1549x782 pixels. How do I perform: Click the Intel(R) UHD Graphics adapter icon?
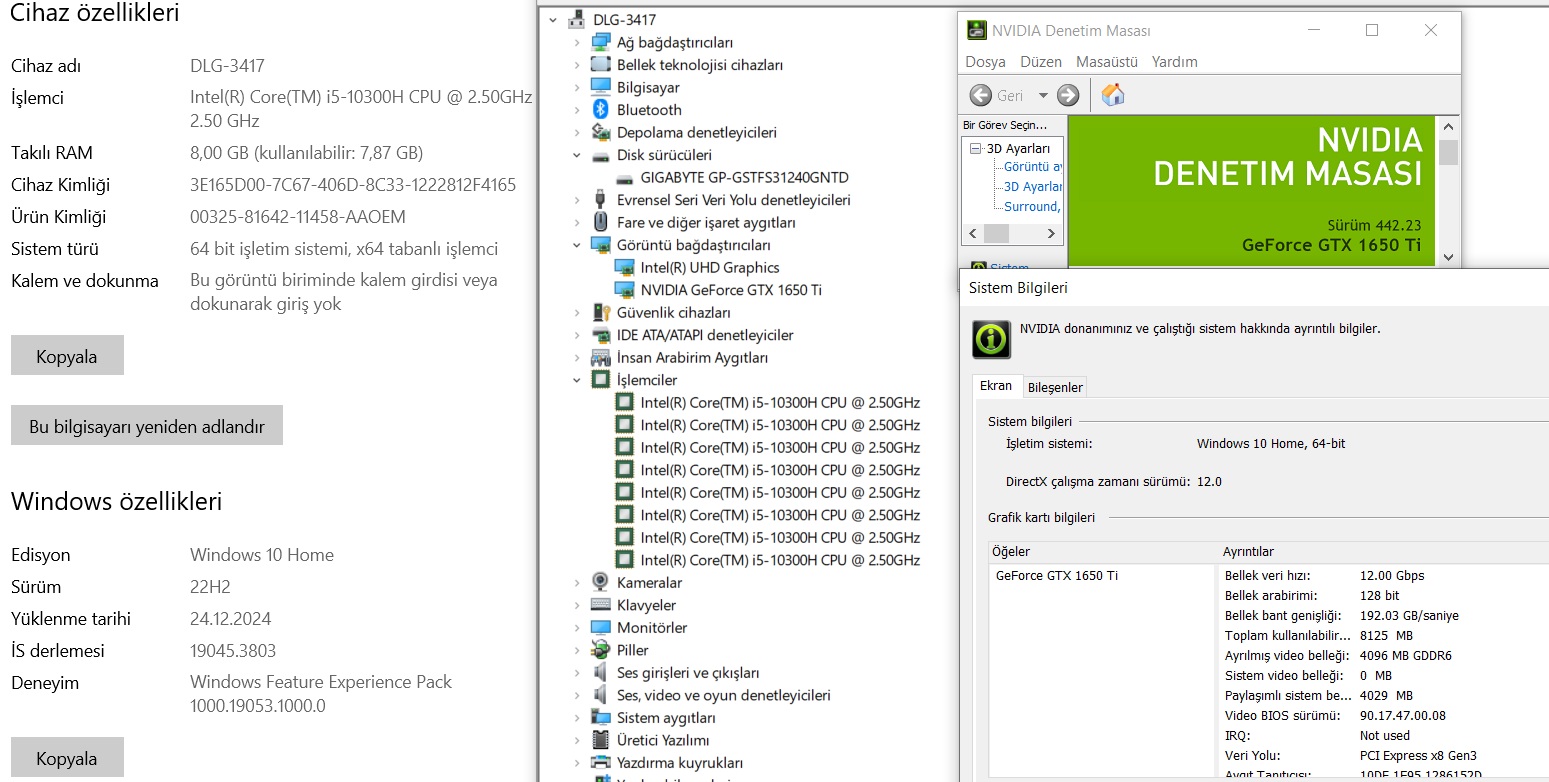coord(624,267)
